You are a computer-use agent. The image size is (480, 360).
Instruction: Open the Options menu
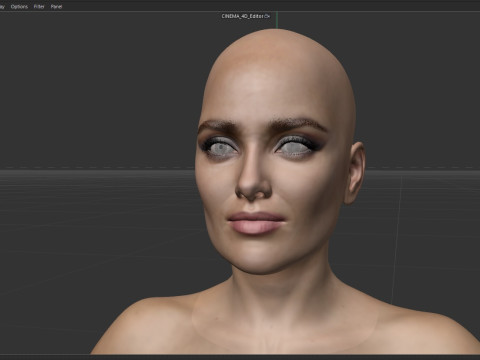(19, 7)
